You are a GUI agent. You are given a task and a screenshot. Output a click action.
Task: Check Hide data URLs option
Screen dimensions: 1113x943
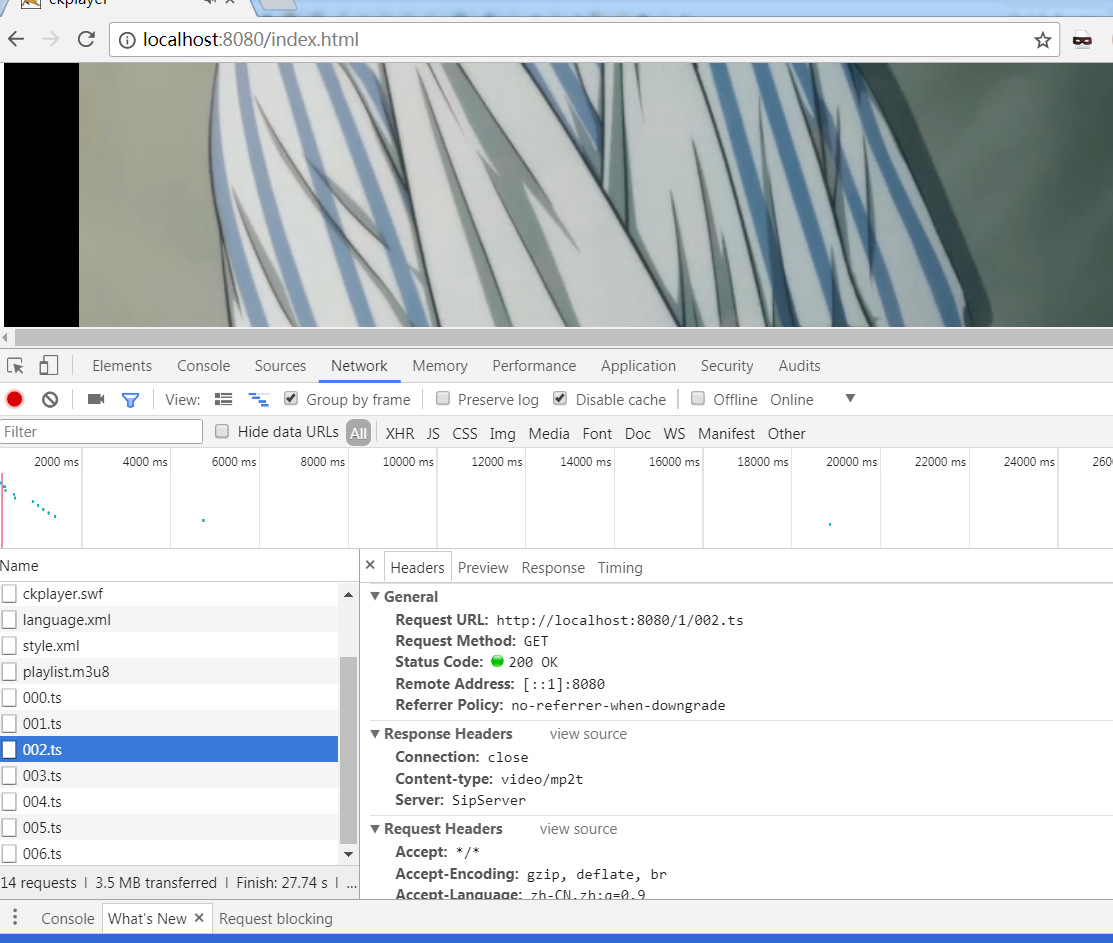(222, 431)
